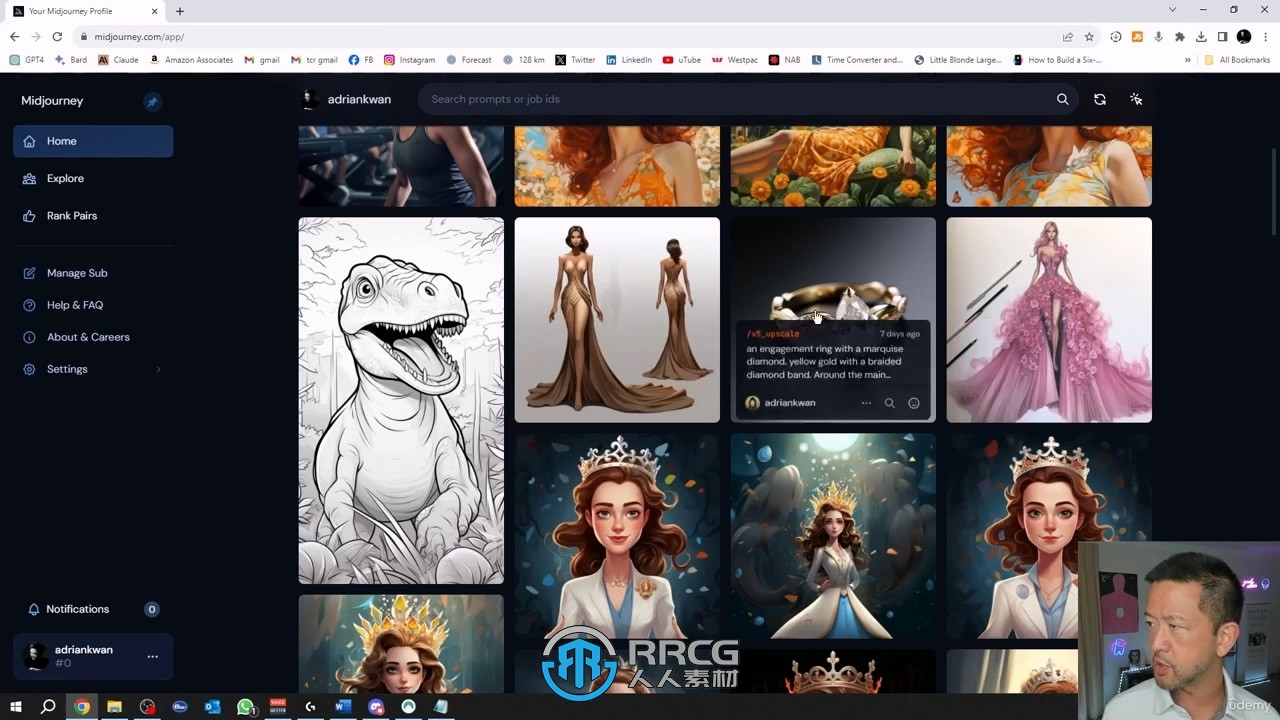
Task: Click the adriankwan avatar in the header
Action: [x=309, y=99]
